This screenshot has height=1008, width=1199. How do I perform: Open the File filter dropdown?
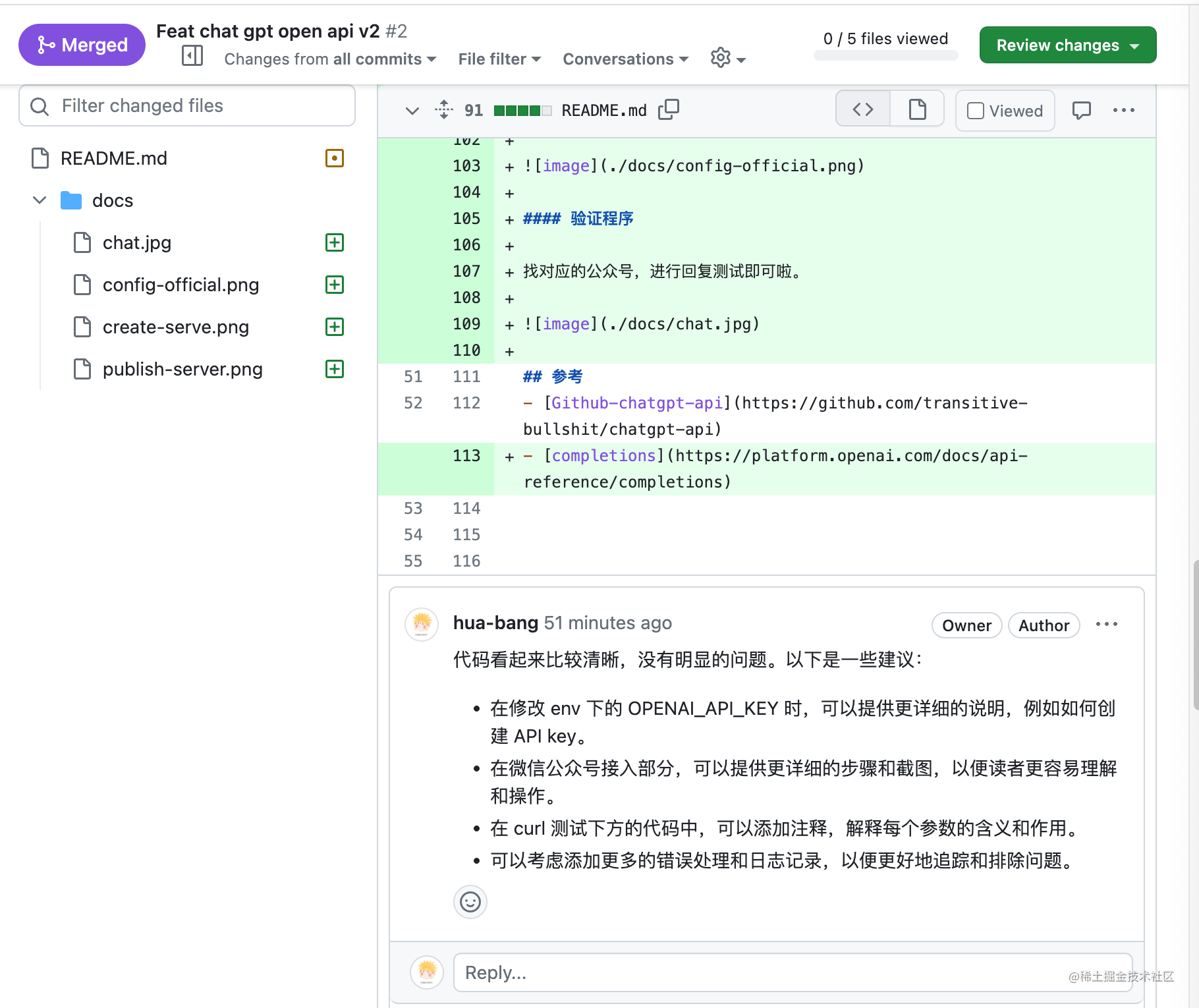tap(499, 59)
